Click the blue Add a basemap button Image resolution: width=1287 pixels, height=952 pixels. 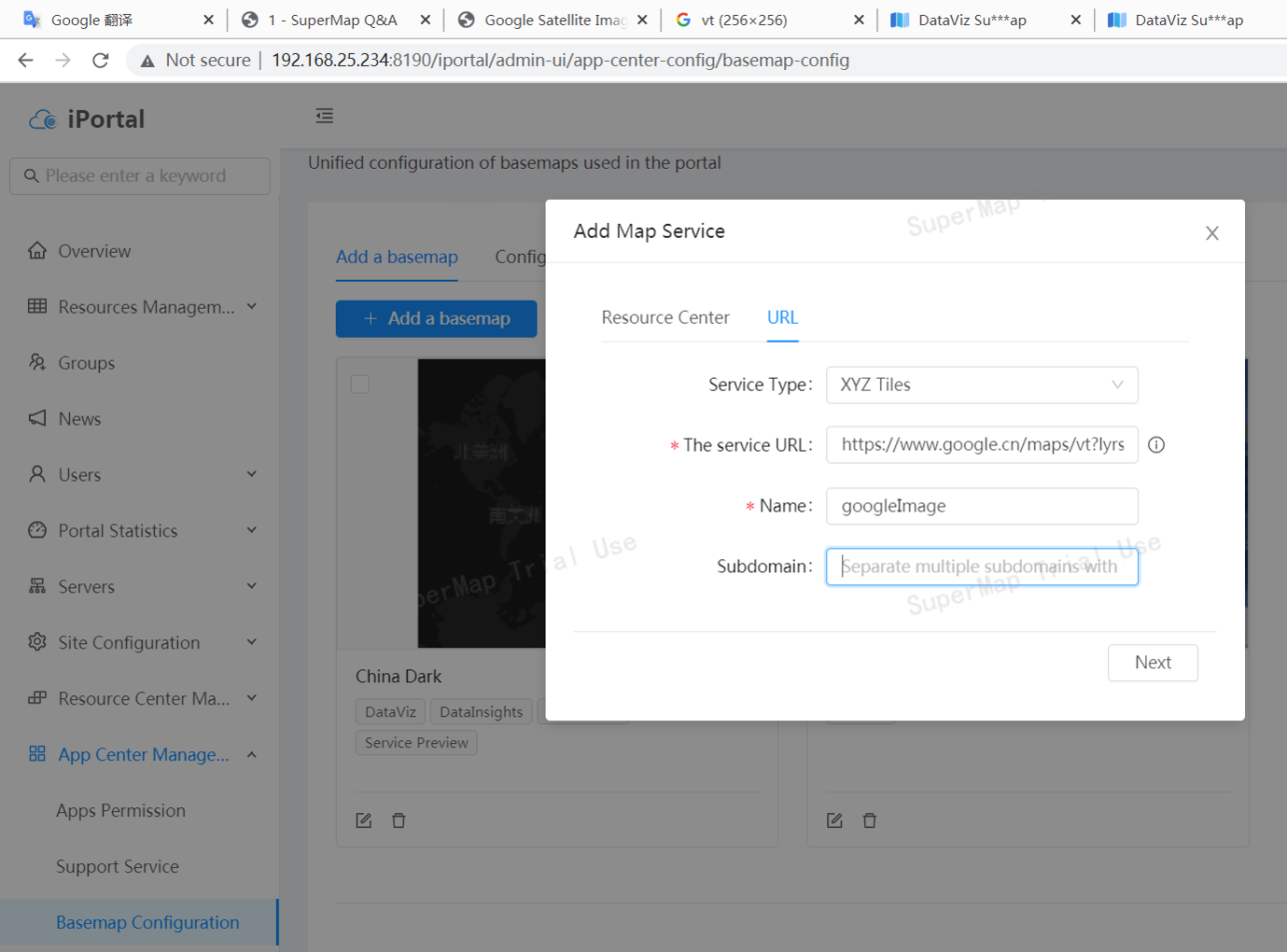[436, 318]
